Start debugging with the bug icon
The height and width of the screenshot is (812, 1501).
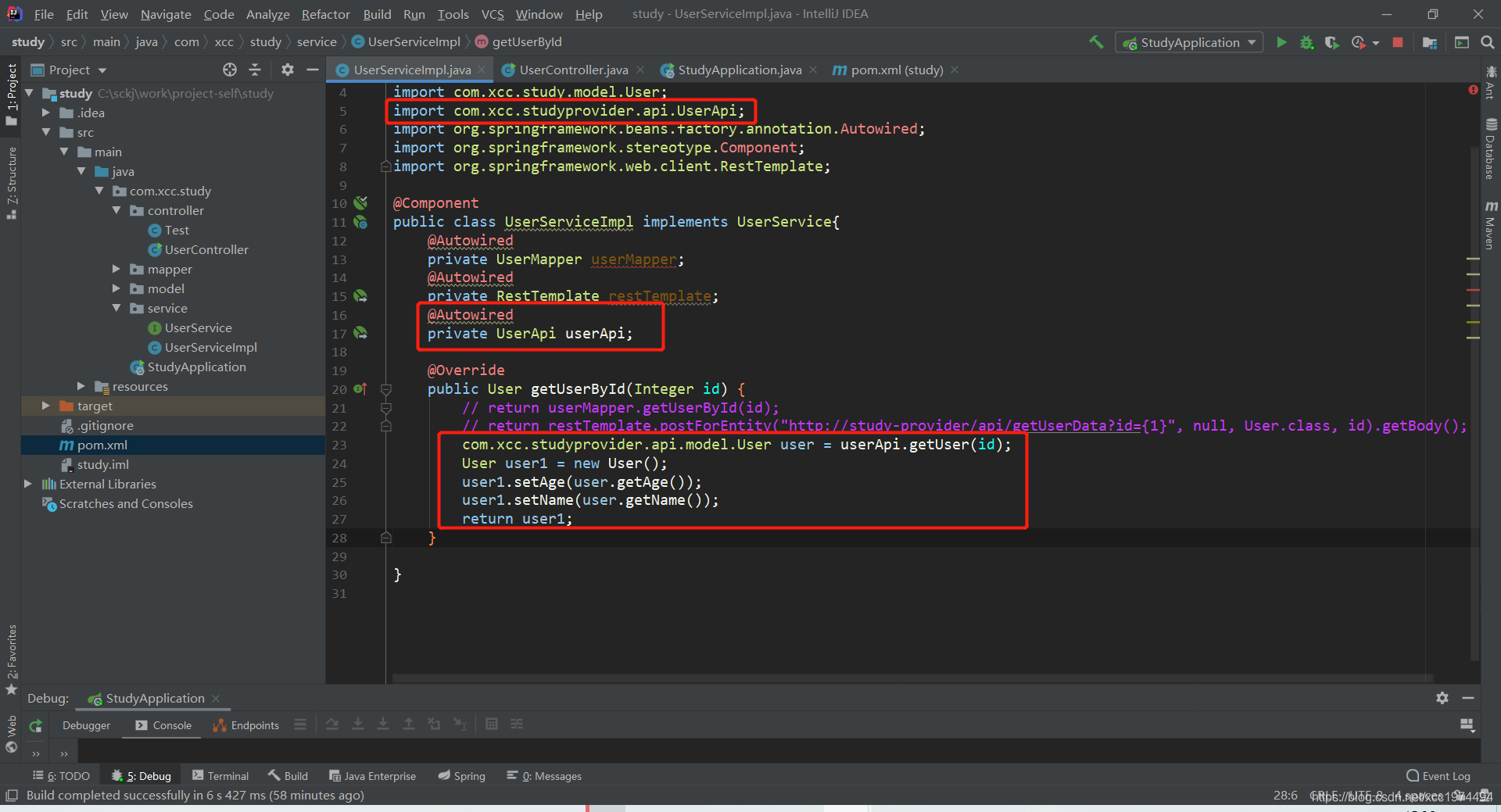[1306, 42]
